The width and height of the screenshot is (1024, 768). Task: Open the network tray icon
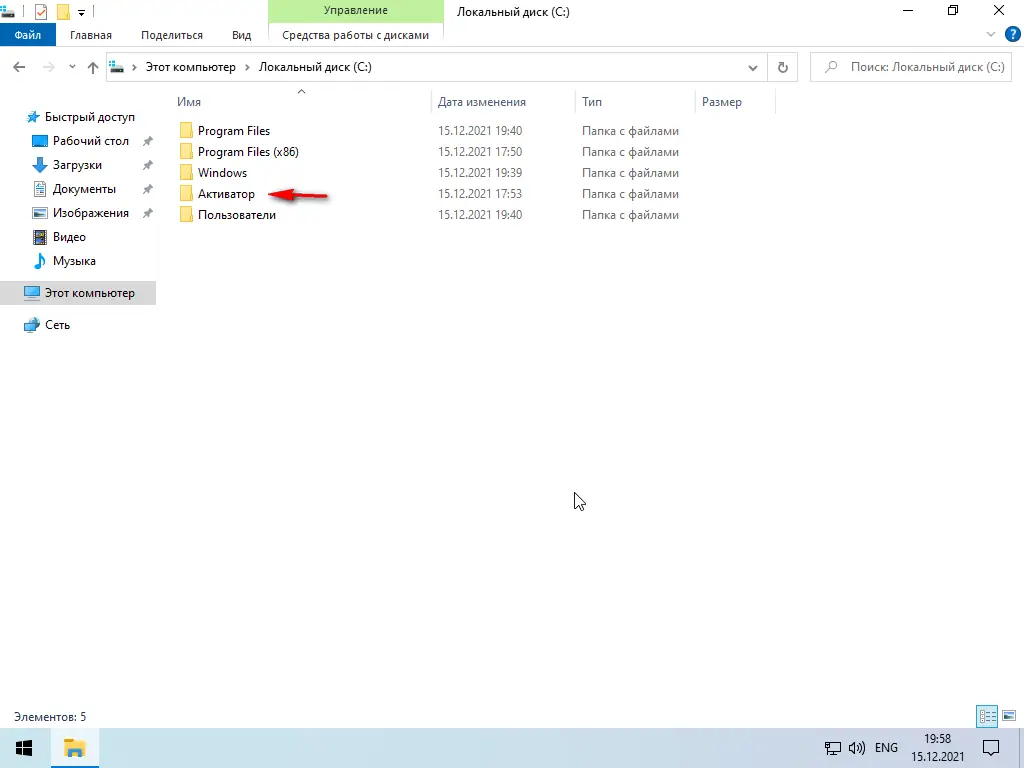point(833,748)
